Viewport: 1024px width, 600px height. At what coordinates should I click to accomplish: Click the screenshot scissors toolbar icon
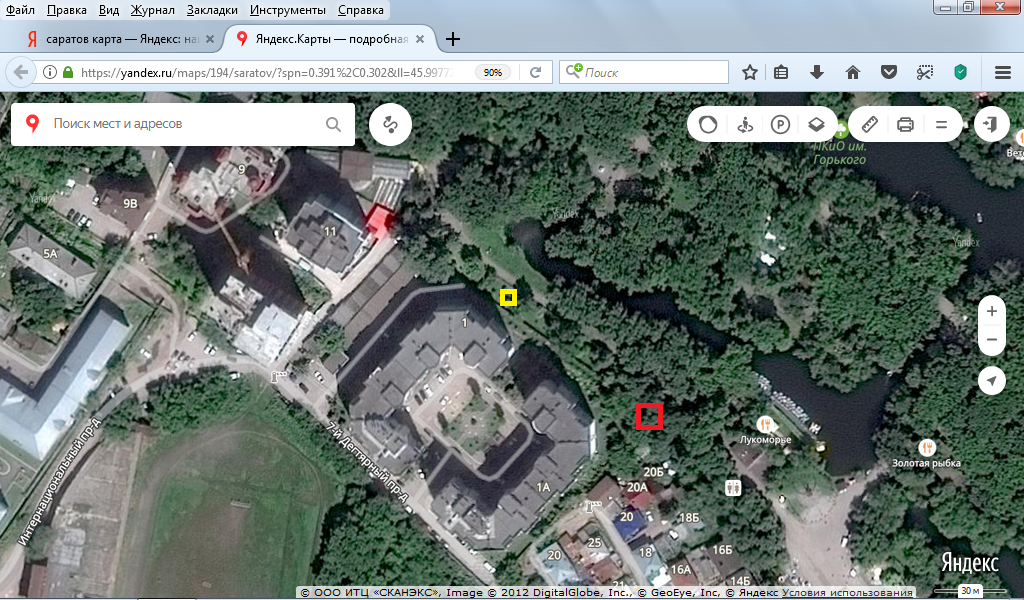[x=924, y=72]
